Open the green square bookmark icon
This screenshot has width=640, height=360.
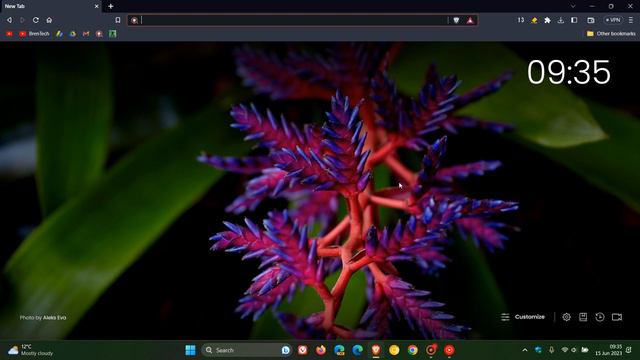click(x=113, y=34)
